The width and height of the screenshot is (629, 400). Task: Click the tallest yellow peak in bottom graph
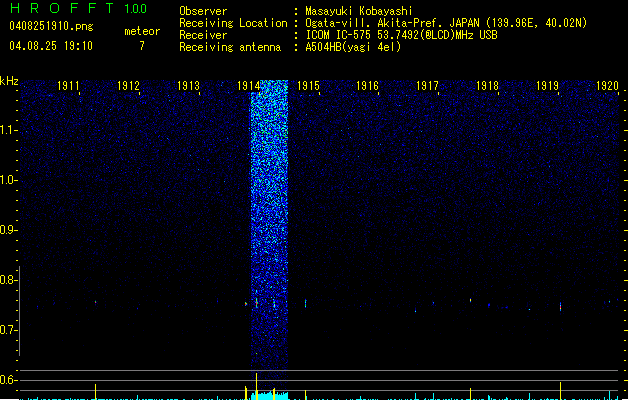click(x=256, y=386)
